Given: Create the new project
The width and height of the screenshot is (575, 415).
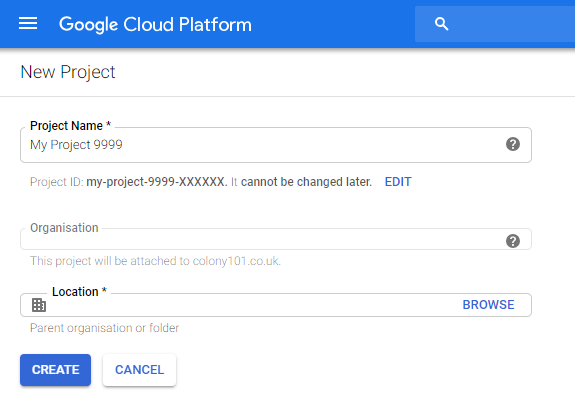Looking at the screenshot, I should click(x=55, y=370).
